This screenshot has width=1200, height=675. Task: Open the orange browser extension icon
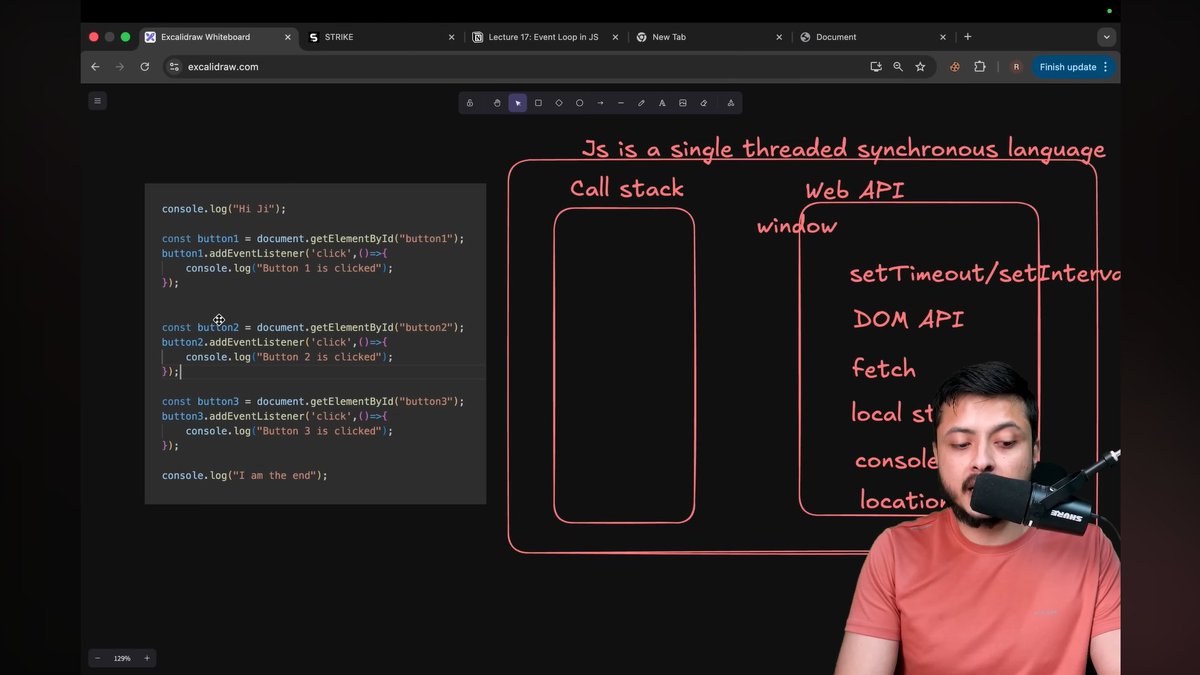coord(954,67)
